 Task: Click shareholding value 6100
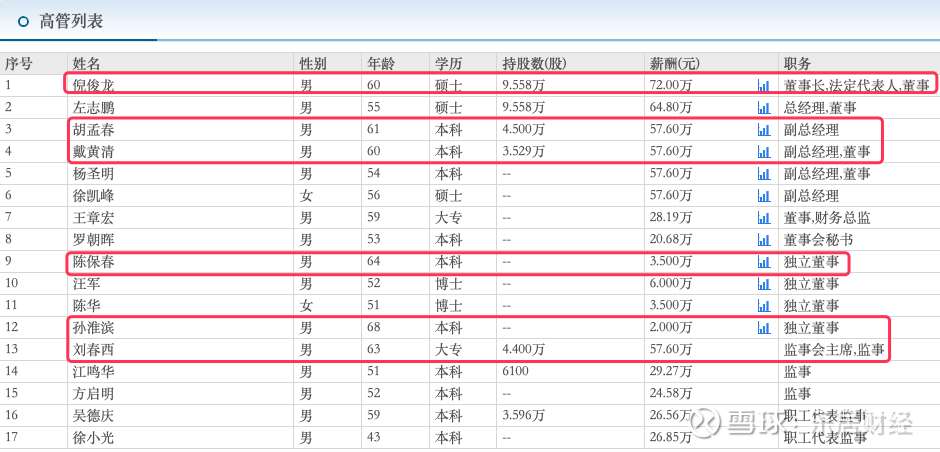coord(516,372)
